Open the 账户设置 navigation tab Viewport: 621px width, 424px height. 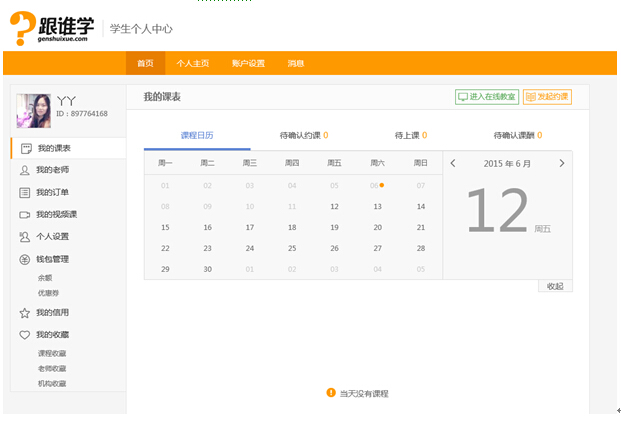248,63
